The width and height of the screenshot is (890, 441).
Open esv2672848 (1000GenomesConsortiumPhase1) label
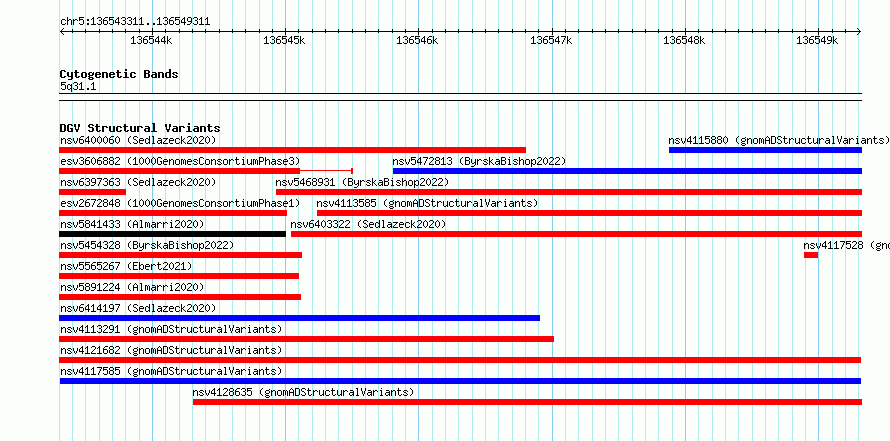click(x=180, y=203)
